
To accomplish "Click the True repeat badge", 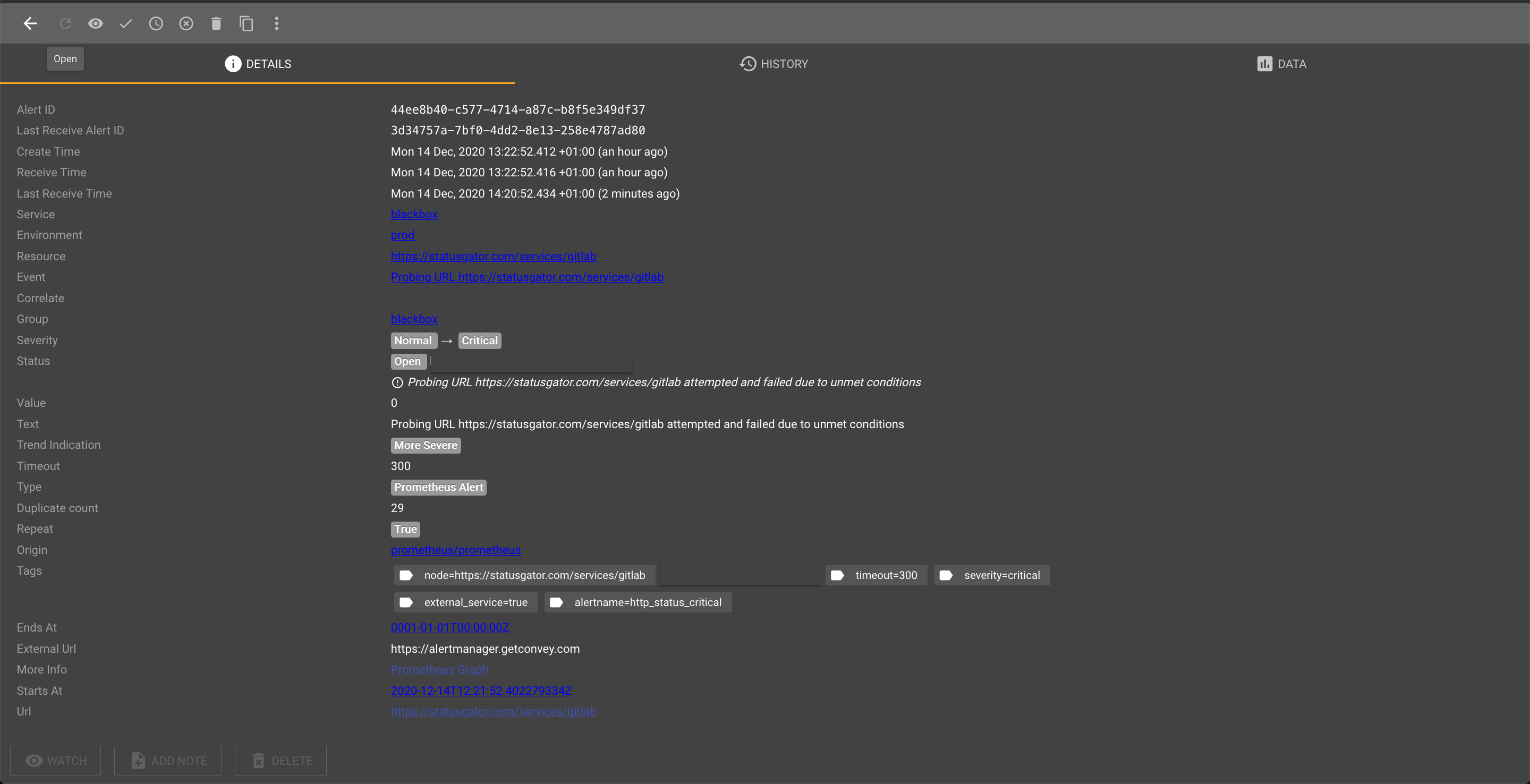I will 406,529.
